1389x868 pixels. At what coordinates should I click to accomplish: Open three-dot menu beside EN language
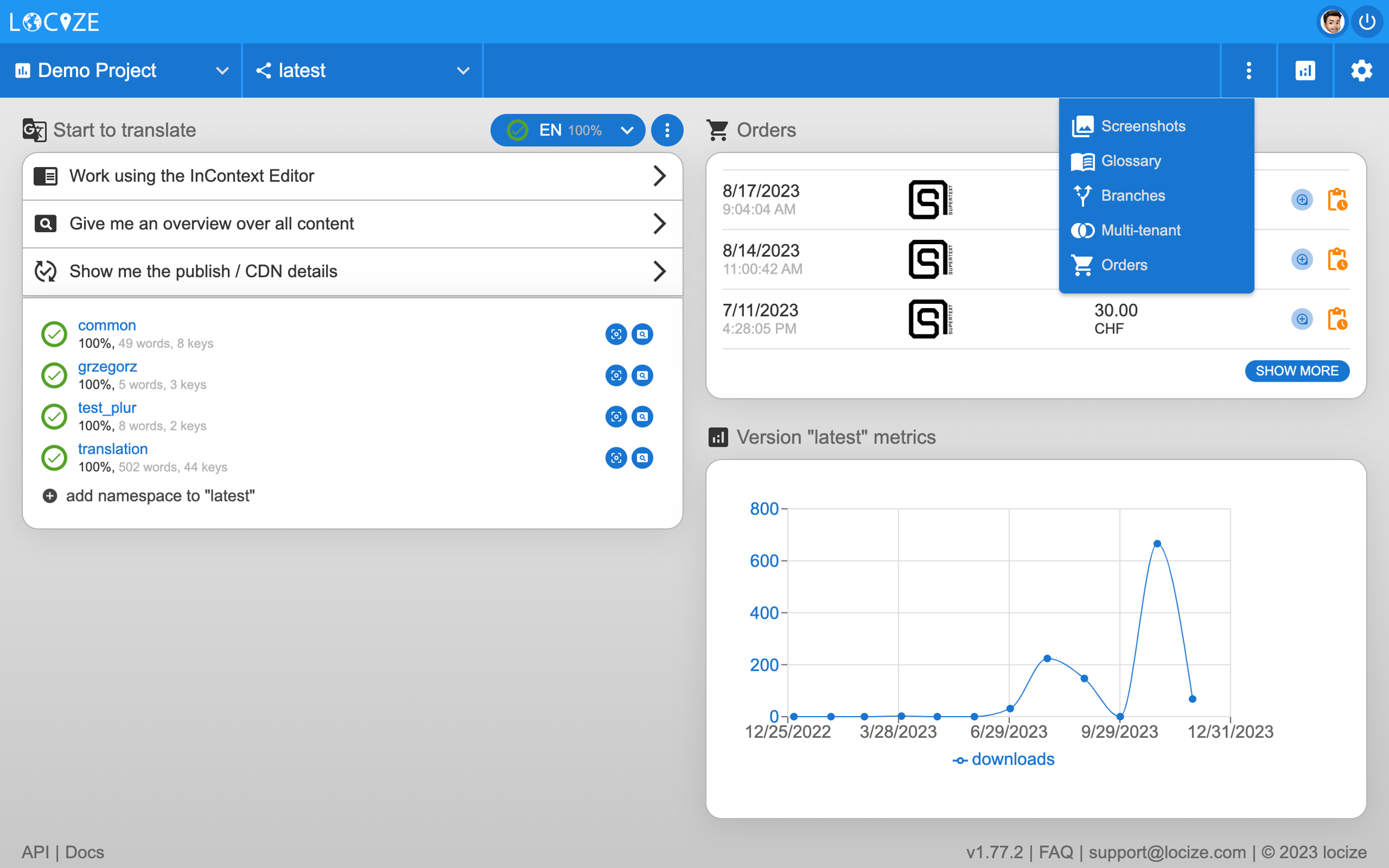[667, 130]
